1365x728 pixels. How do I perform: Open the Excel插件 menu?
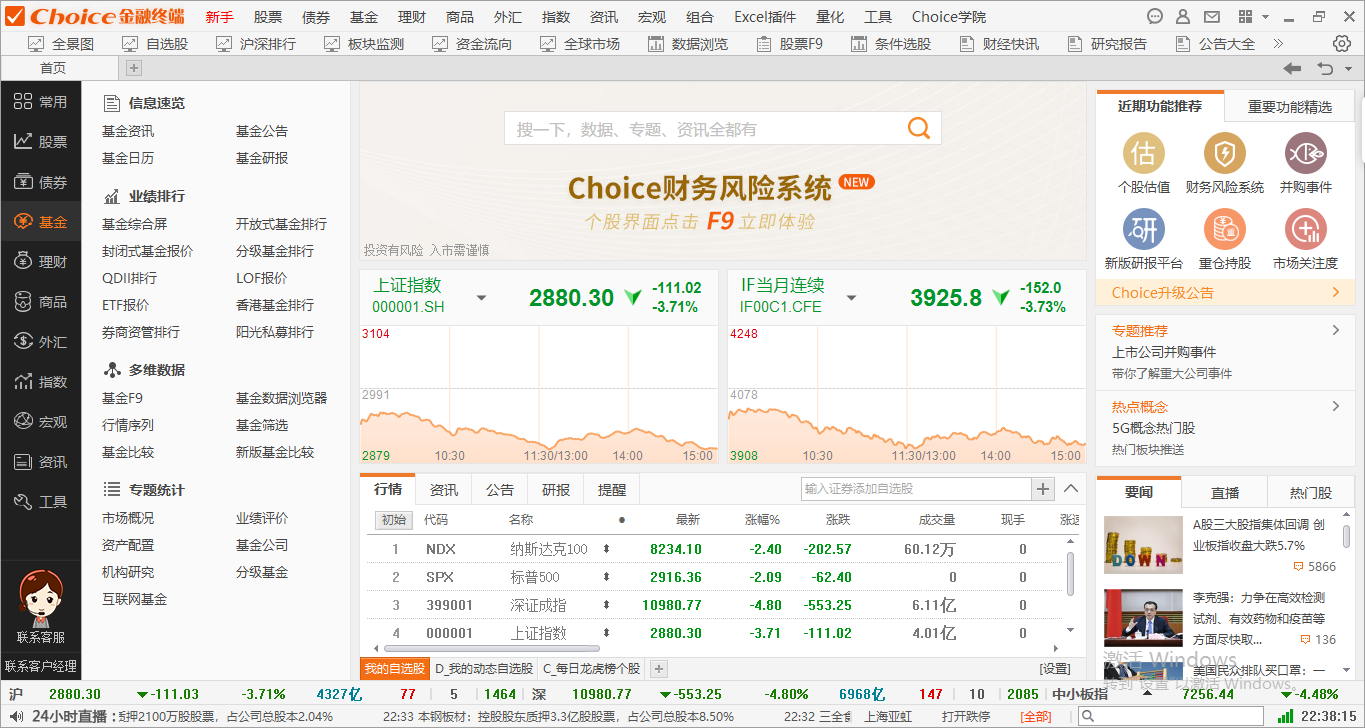point(765,17)
